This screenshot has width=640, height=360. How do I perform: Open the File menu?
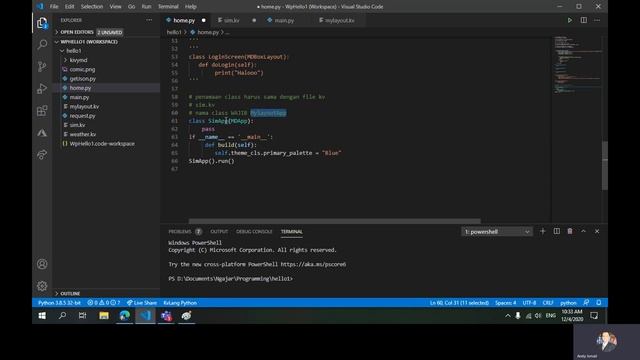pyautogui.click(x=54, y=7)
